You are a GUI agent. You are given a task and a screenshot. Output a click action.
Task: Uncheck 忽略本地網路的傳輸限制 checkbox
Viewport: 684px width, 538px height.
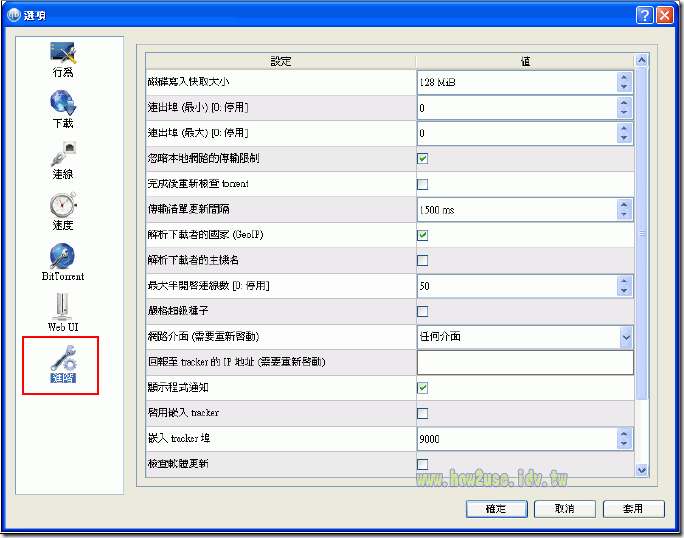click(x=422, y=158)
